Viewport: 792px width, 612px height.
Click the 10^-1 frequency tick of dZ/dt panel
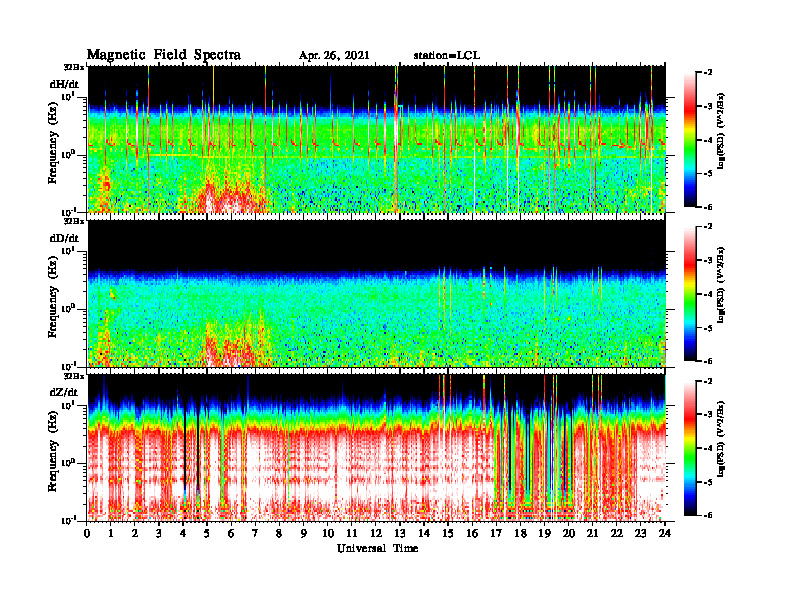click(x=67, y=520)
